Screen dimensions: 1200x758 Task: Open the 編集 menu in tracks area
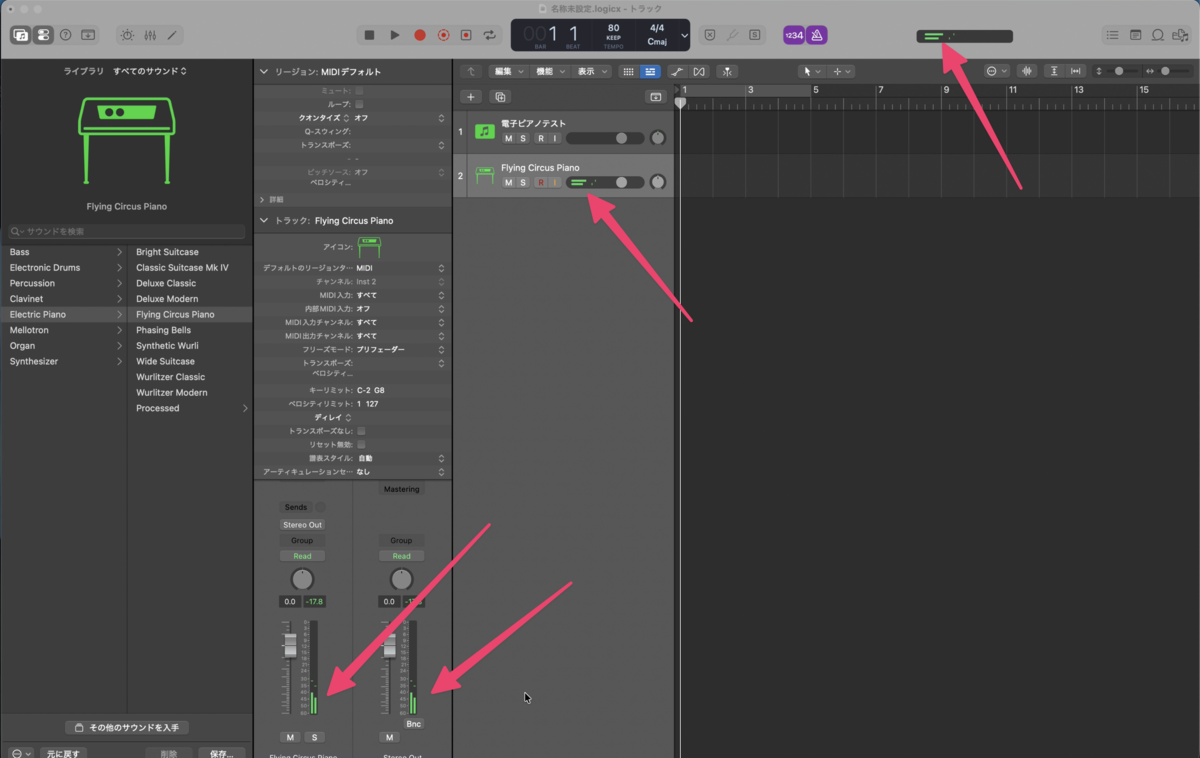pyautogui.click(x=507, y=71)
